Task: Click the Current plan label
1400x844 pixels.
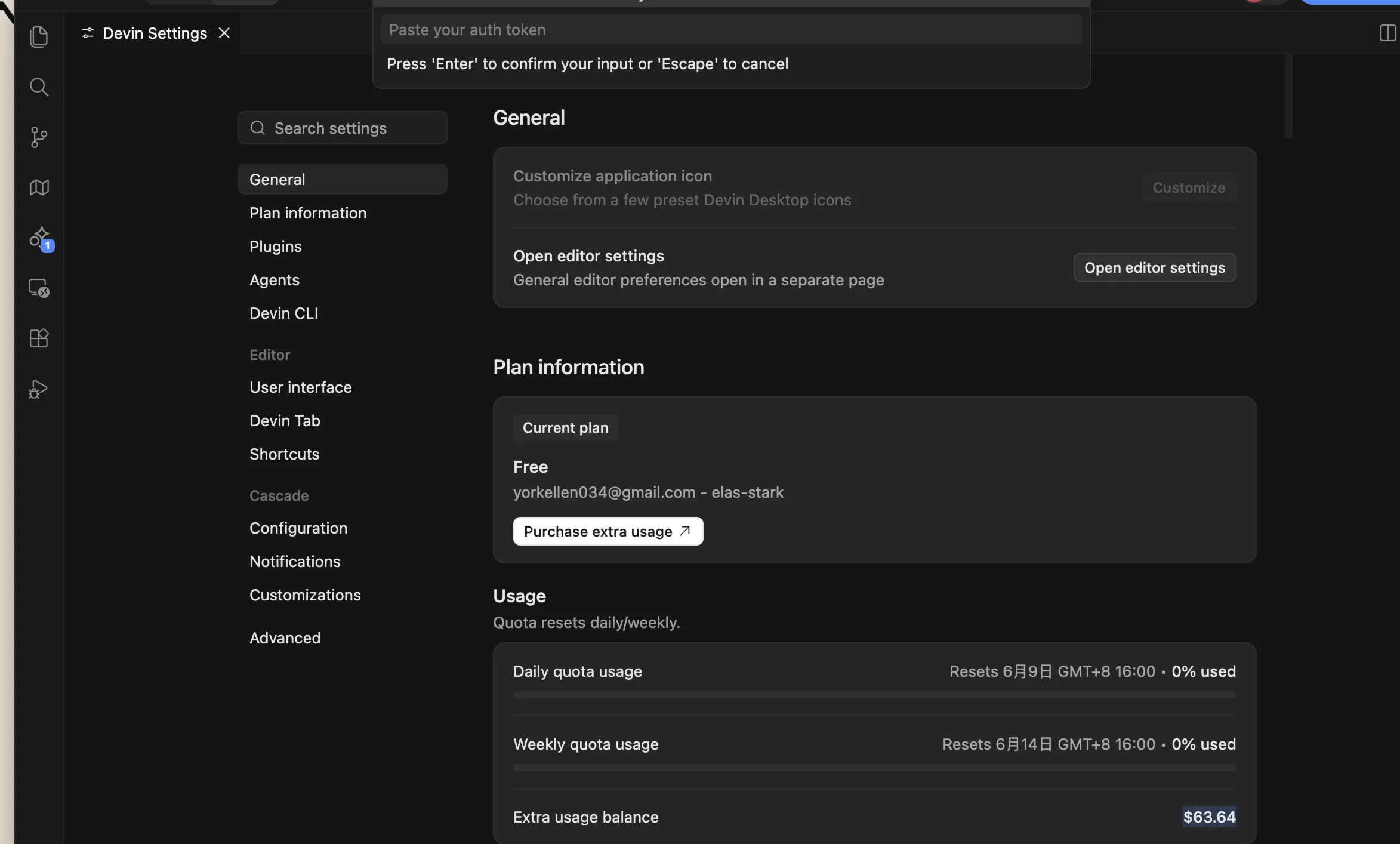Action: tap(566, 428)
